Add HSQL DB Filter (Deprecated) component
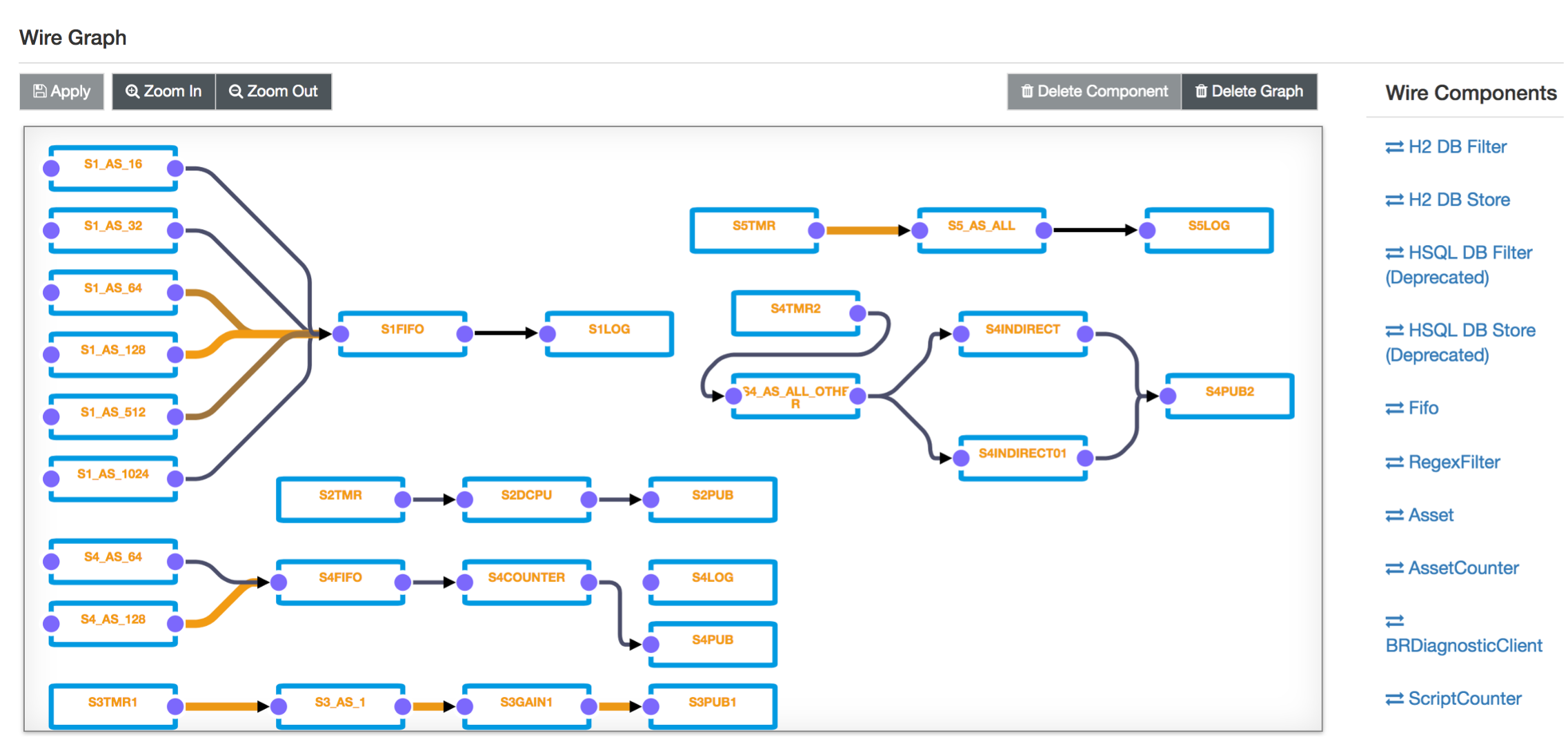 click(x=1458, y=265)
